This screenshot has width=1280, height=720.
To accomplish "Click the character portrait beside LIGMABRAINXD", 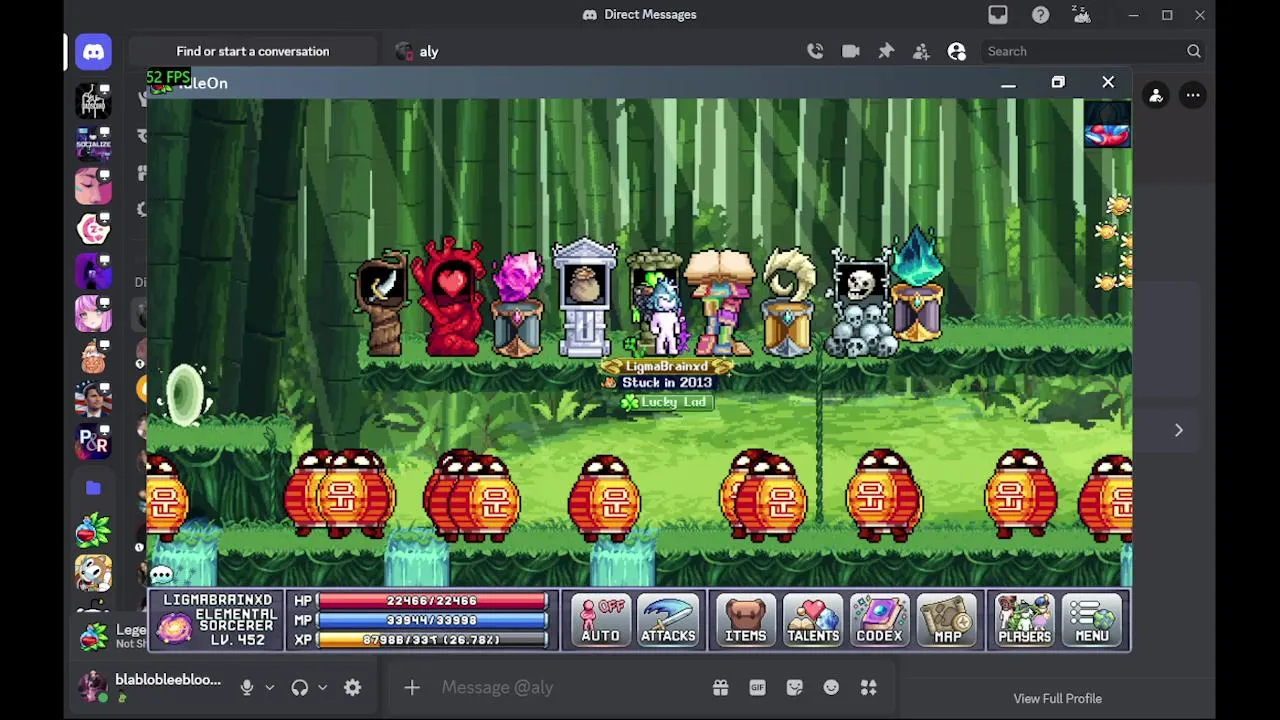I will click(174, 628).
